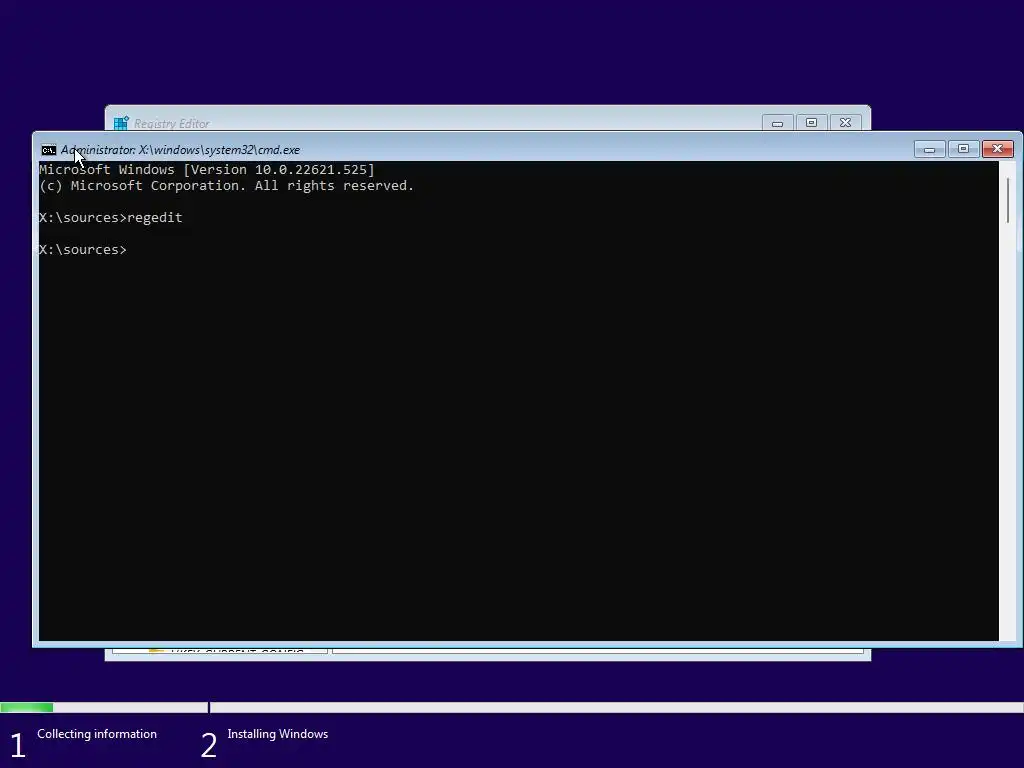Viewport: 1024px width, 768px height.
Task: Click the empty 'X:\sources>' prompt line
Action: click(x=83, y=249)
